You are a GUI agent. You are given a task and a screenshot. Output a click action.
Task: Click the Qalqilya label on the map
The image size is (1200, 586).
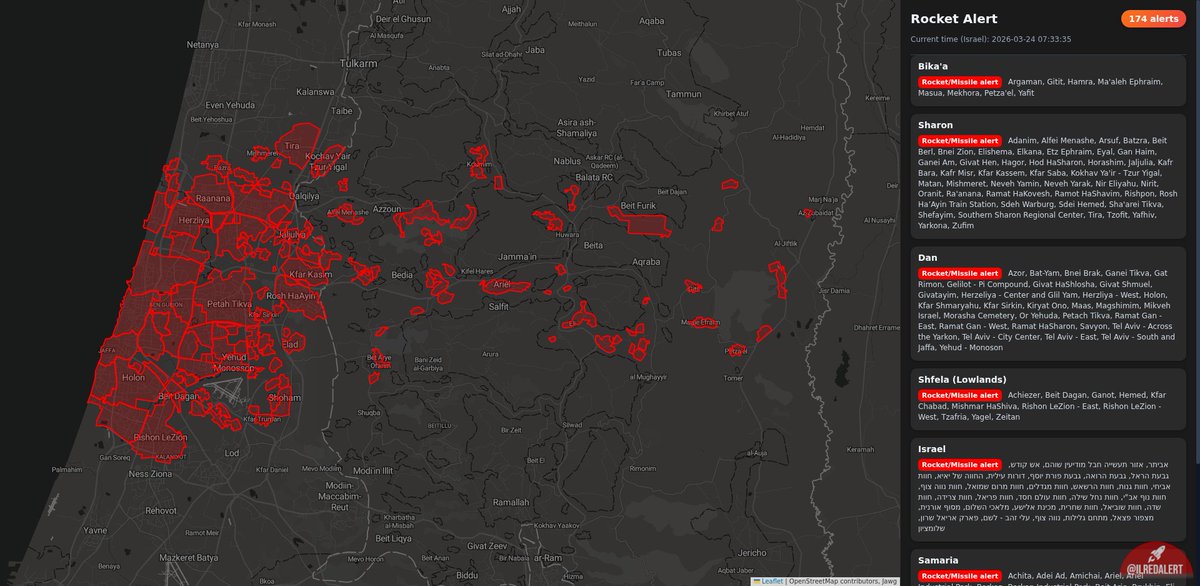click(x=304, y=196)
